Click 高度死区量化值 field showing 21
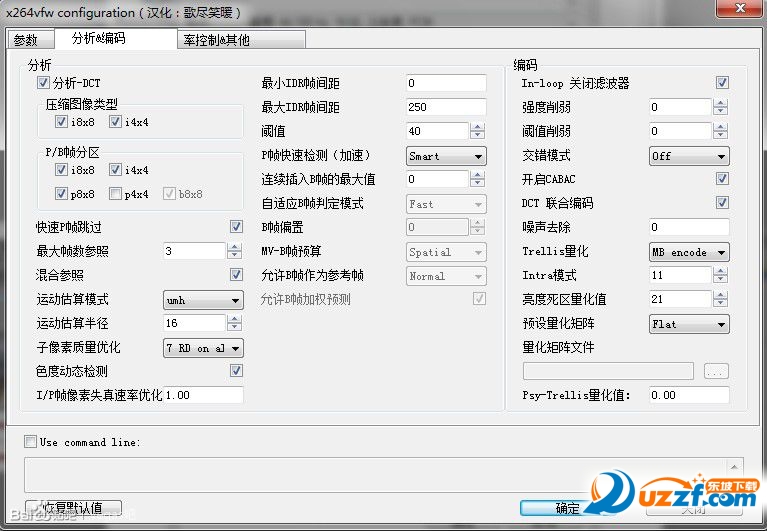 pos(681,299)
